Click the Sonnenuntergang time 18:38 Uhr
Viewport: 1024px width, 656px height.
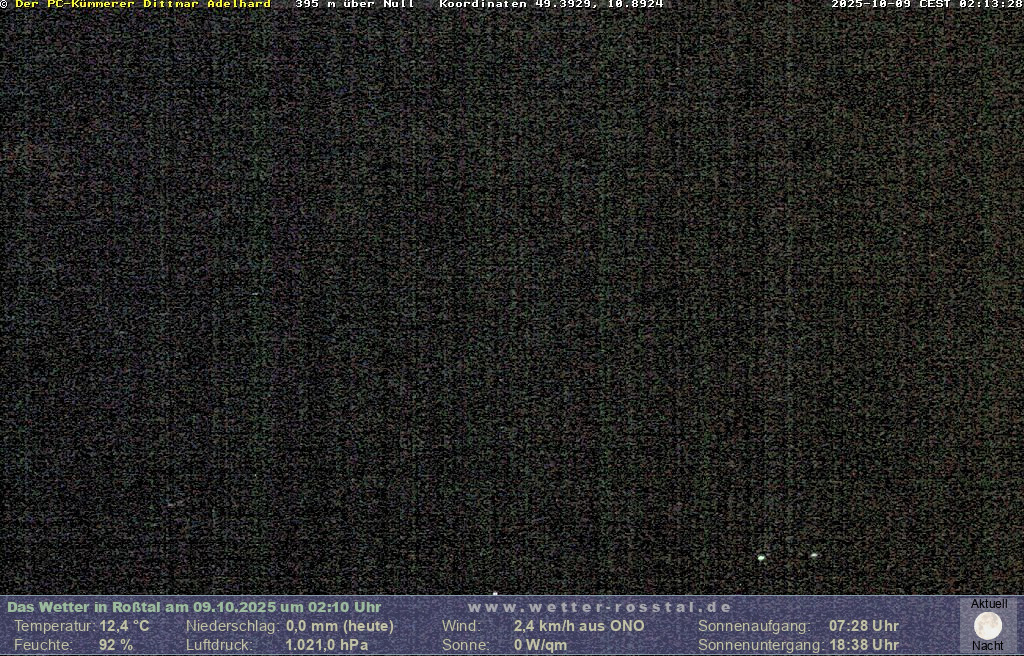point(864,645)
